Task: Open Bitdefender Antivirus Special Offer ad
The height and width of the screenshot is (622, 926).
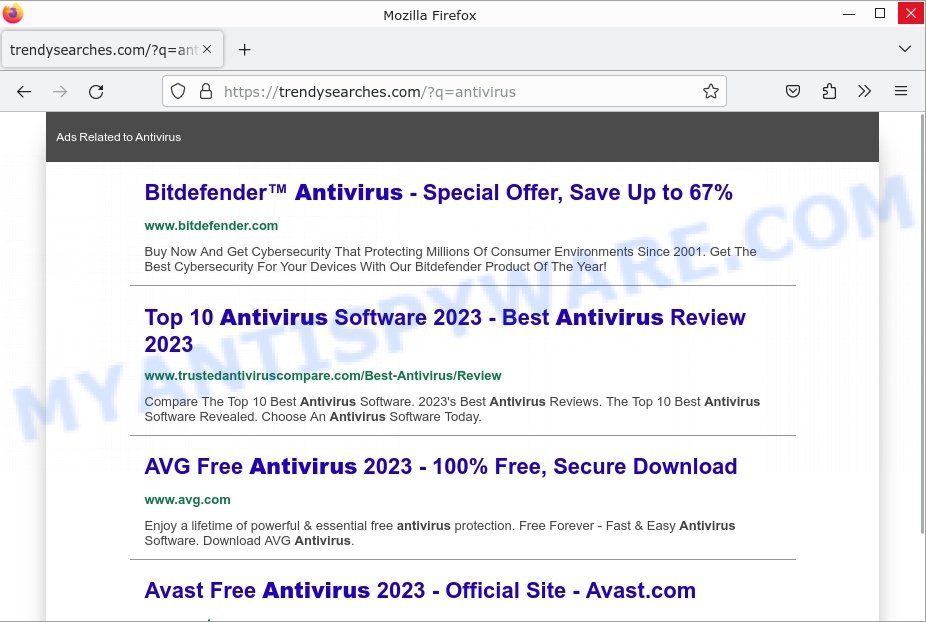Action: tap(438, 193)
